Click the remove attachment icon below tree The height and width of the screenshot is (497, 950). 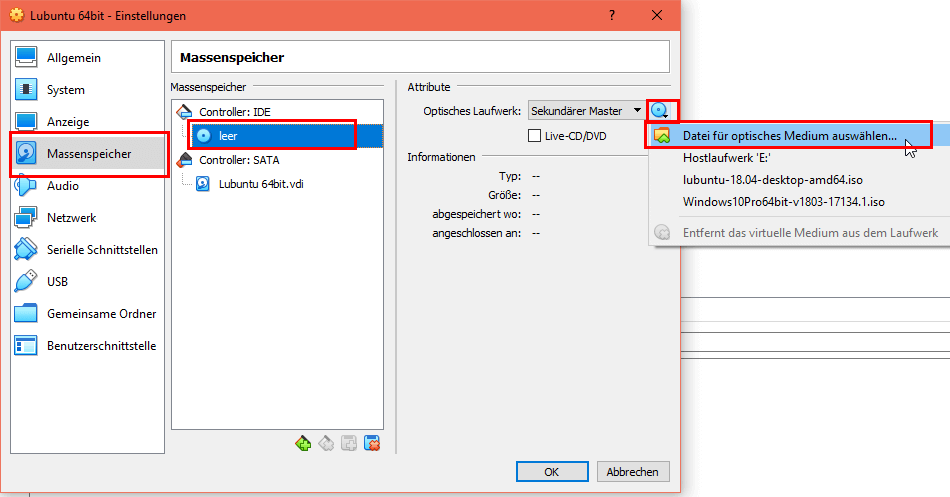tap(372, 444)
